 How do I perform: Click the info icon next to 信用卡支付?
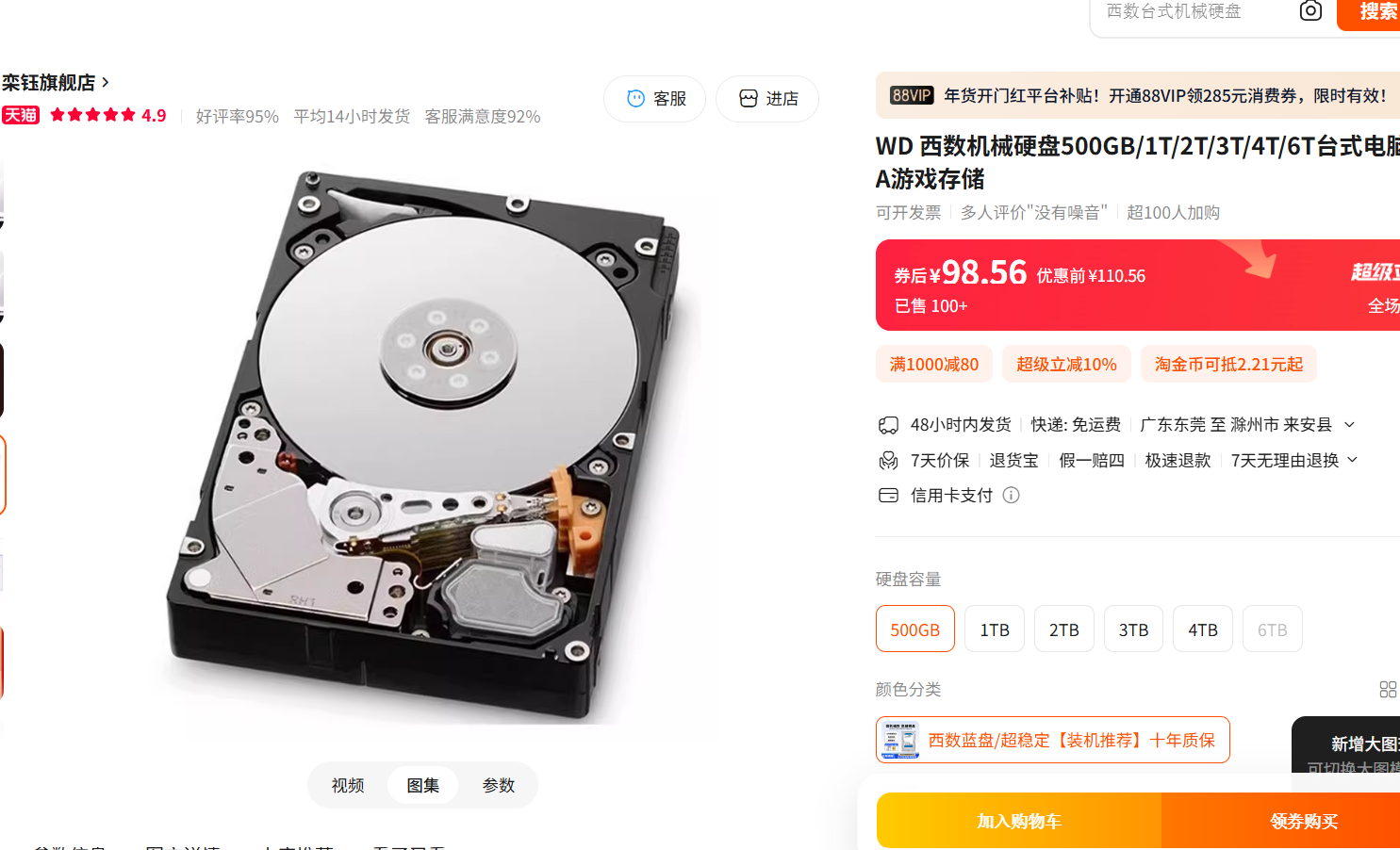1011,496
